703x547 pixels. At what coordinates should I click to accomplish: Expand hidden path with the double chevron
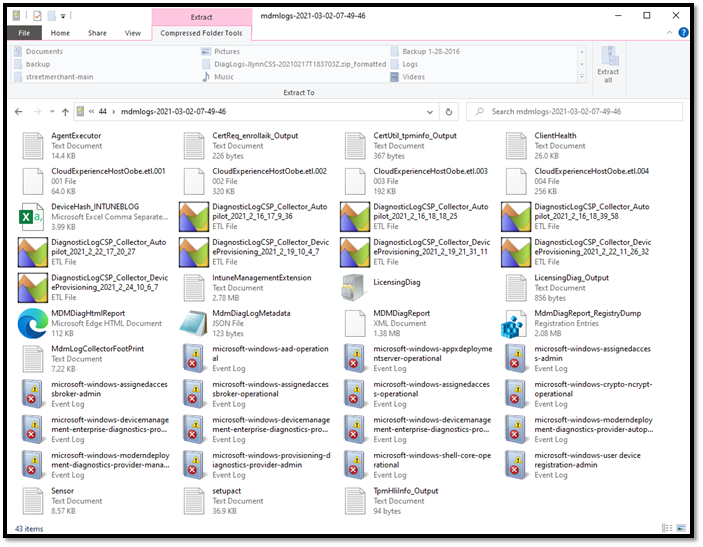[x=91, y=112]
